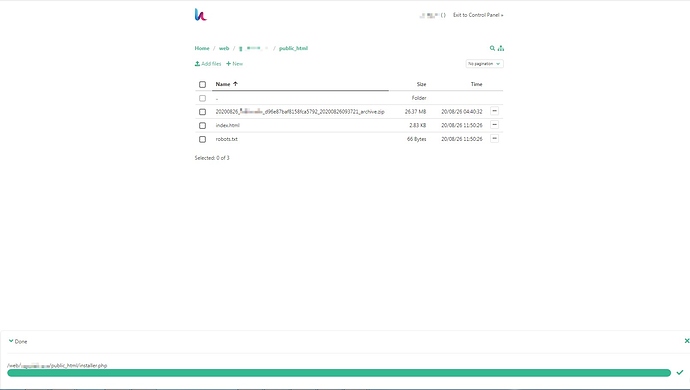Click the Add files text link
This screenshot has height=390, width=690.
(211, 64)
